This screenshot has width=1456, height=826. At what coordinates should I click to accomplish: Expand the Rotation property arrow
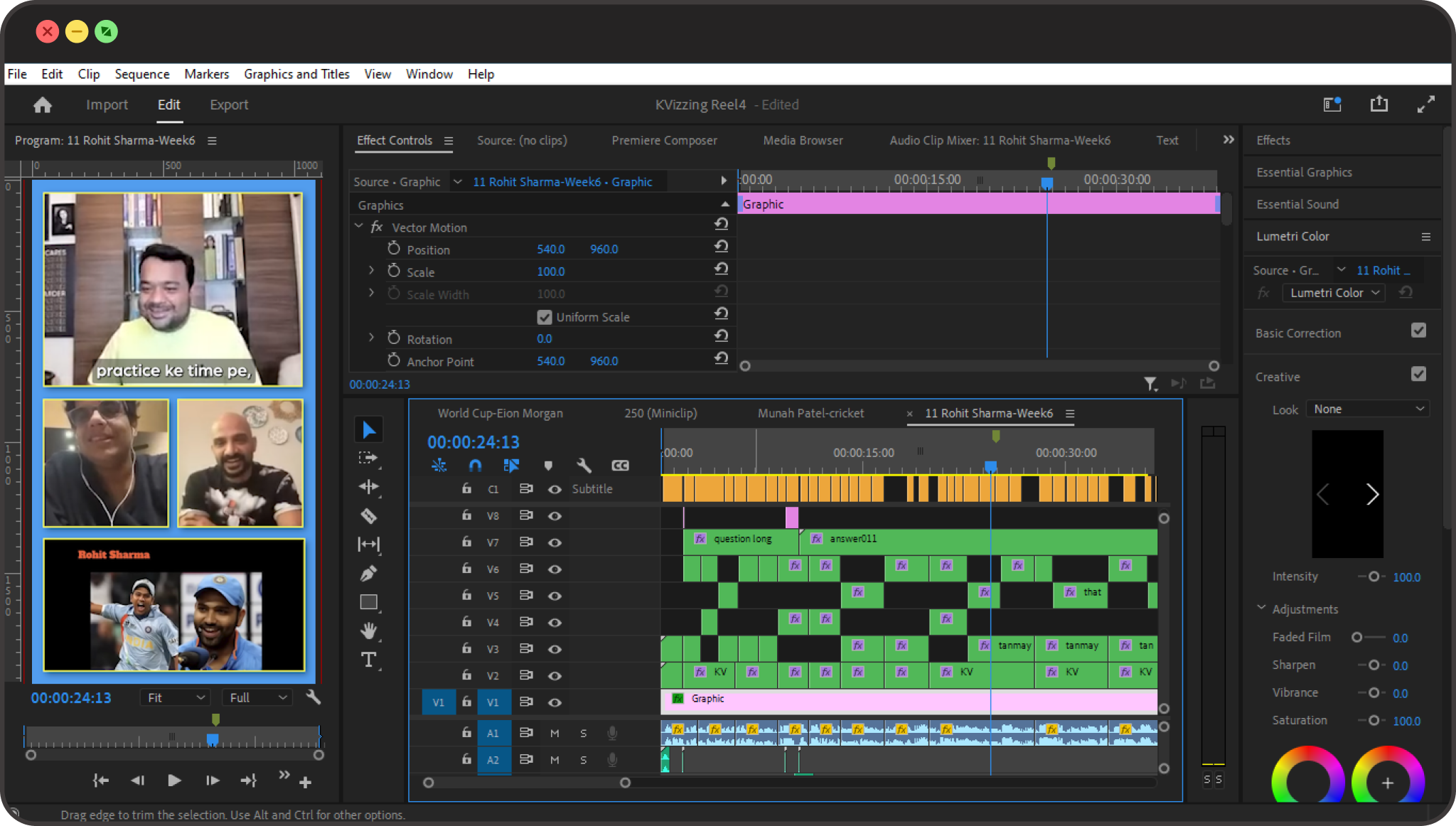tap(371, 338)
